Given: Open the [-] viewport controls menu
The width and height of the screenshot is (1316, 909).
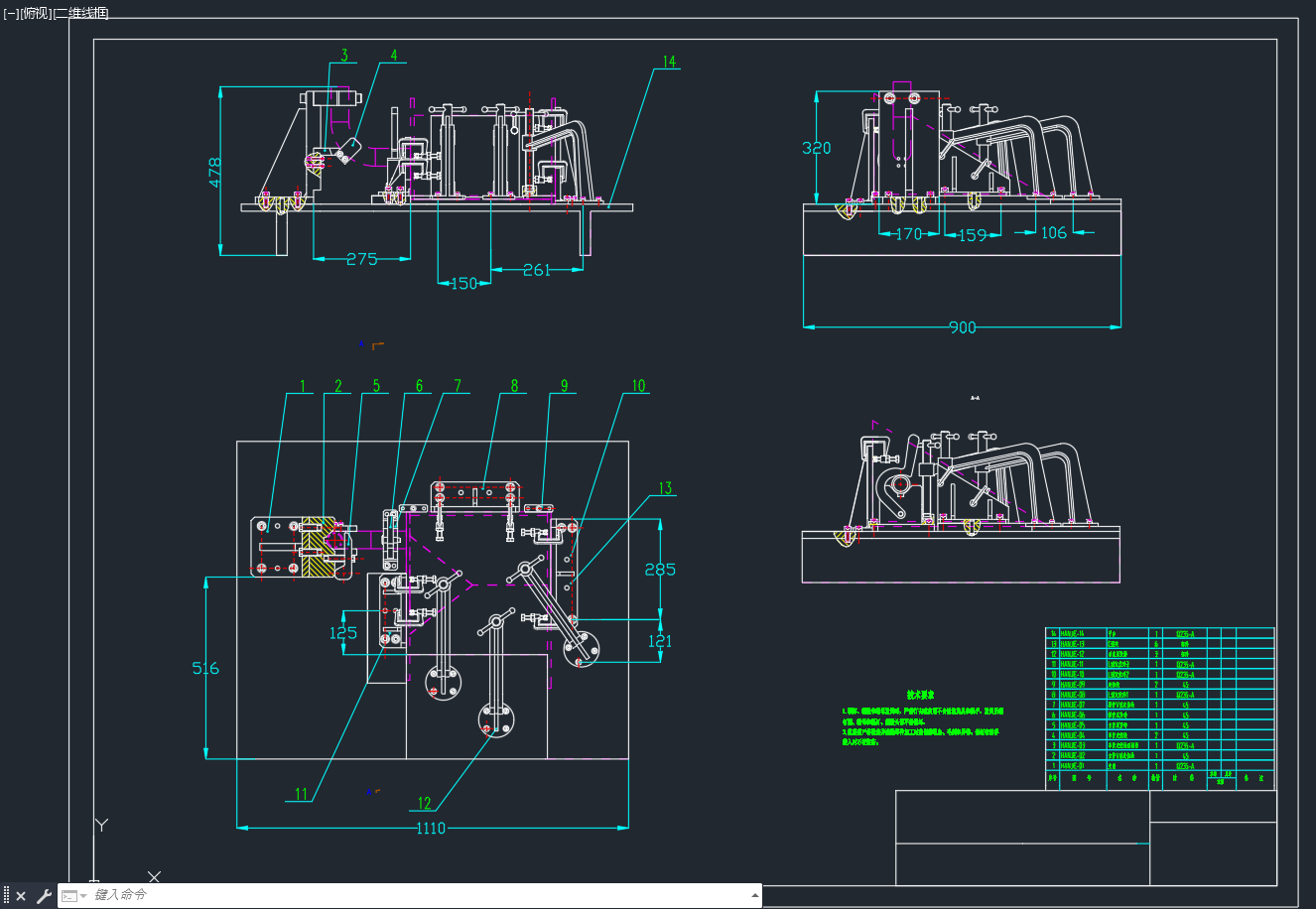Looking at the screenshot, I should [12, 13].
